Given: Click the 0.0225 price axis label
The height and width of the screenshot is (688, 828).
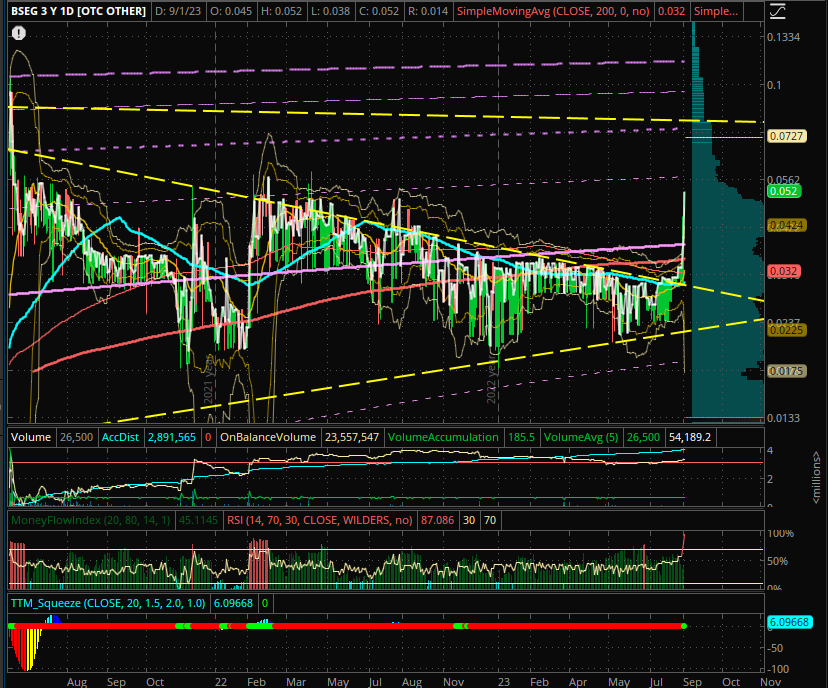Looking at the screenshot, I should click(x=786, y=330).
